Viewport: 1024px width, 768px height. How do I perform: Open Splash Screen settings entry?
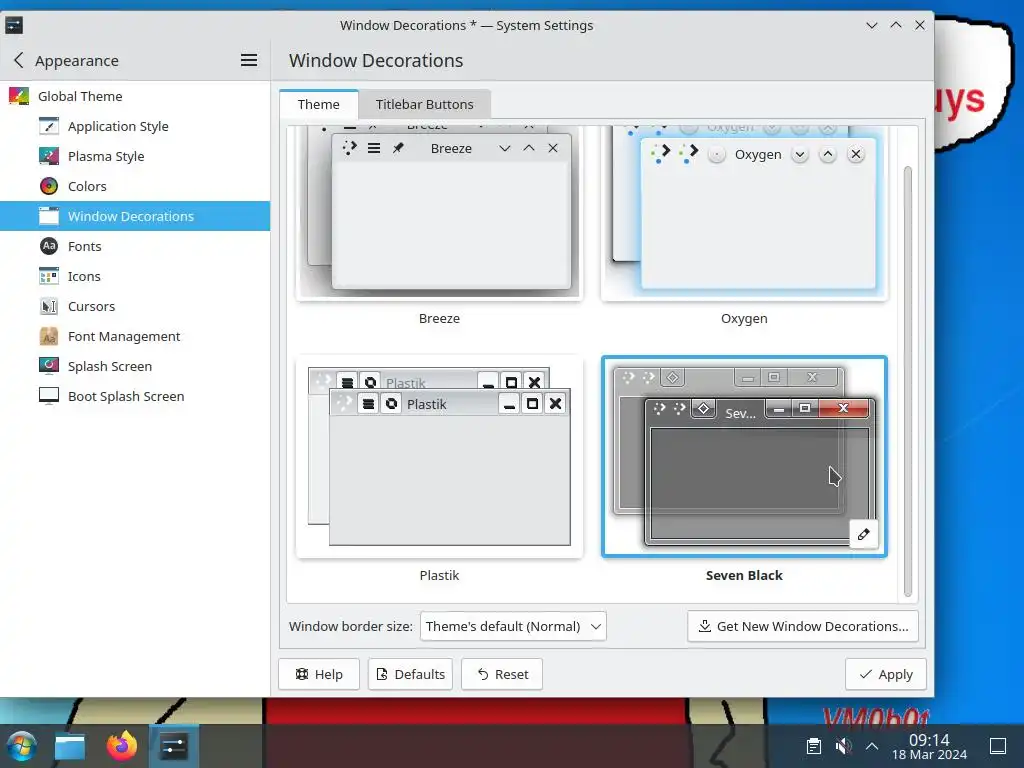135,366
